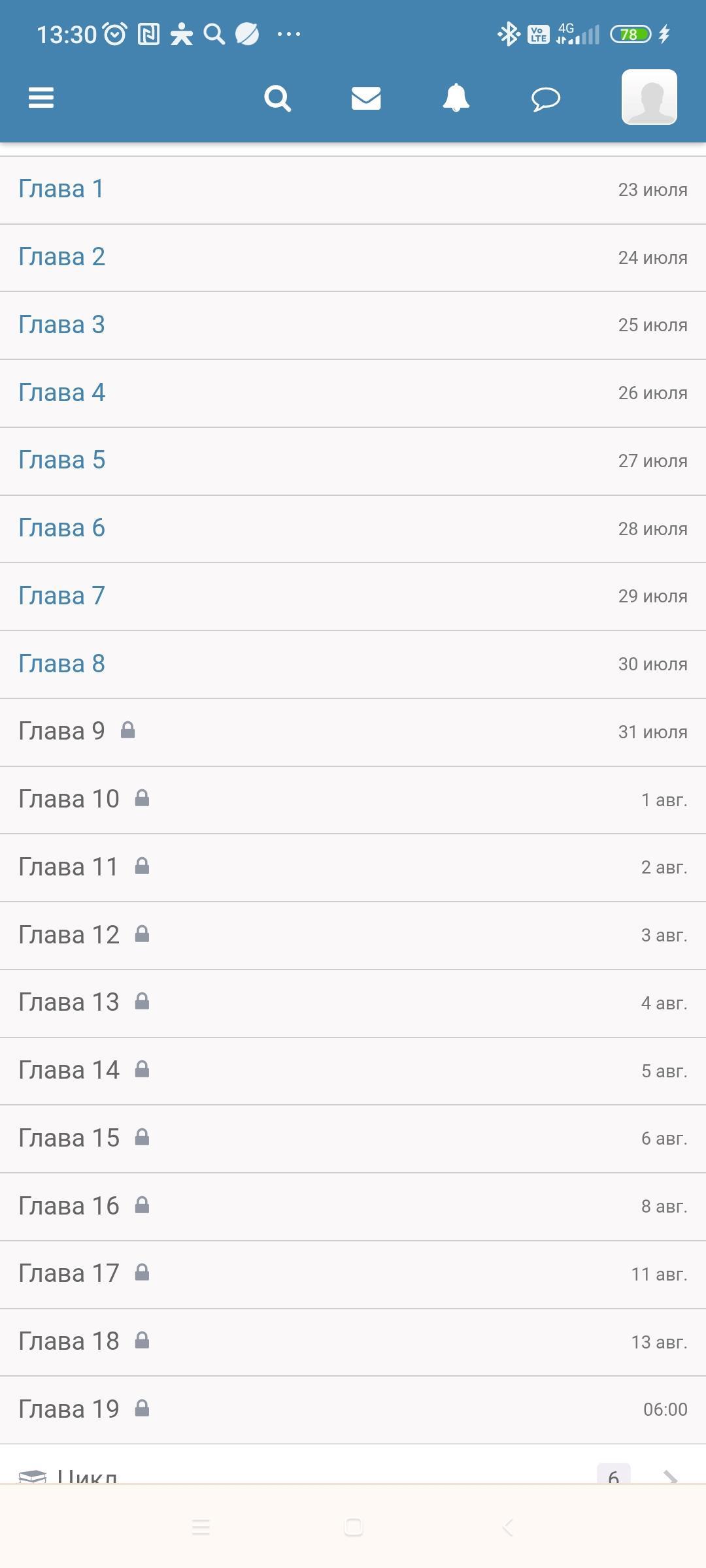This screenshot has width=706, height=1568.
Task: Open private messages envelope icon
Action: (x=366, y=98)
